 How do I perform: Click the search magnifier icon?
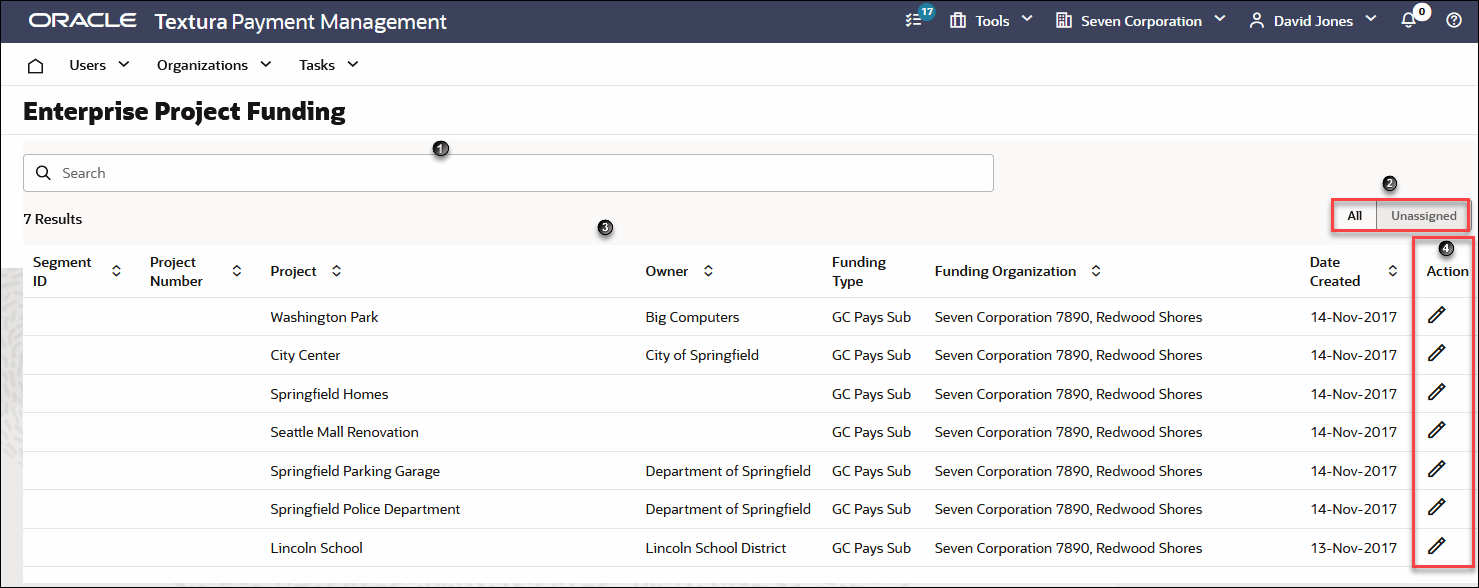[x=43, y=173]
